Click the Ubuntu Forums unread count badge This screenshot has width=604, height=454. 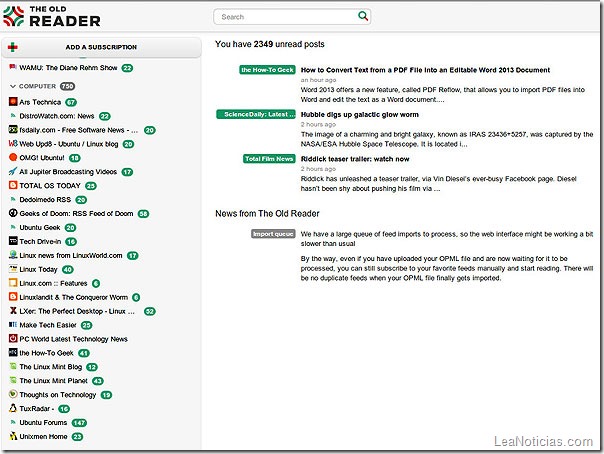79,423
